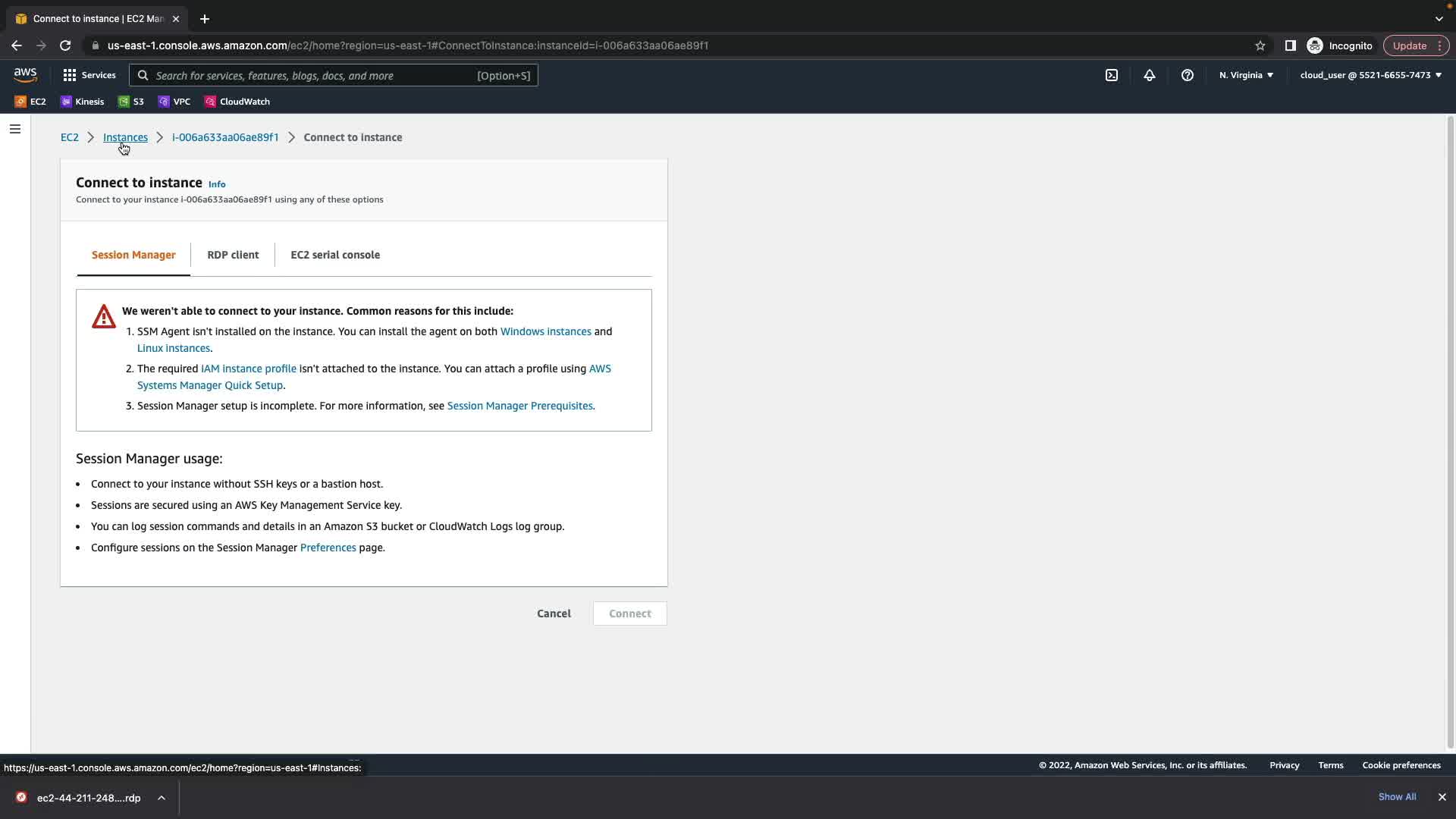Switch to the RDP client tab
1456x819 pixels.
coord(233,255)
